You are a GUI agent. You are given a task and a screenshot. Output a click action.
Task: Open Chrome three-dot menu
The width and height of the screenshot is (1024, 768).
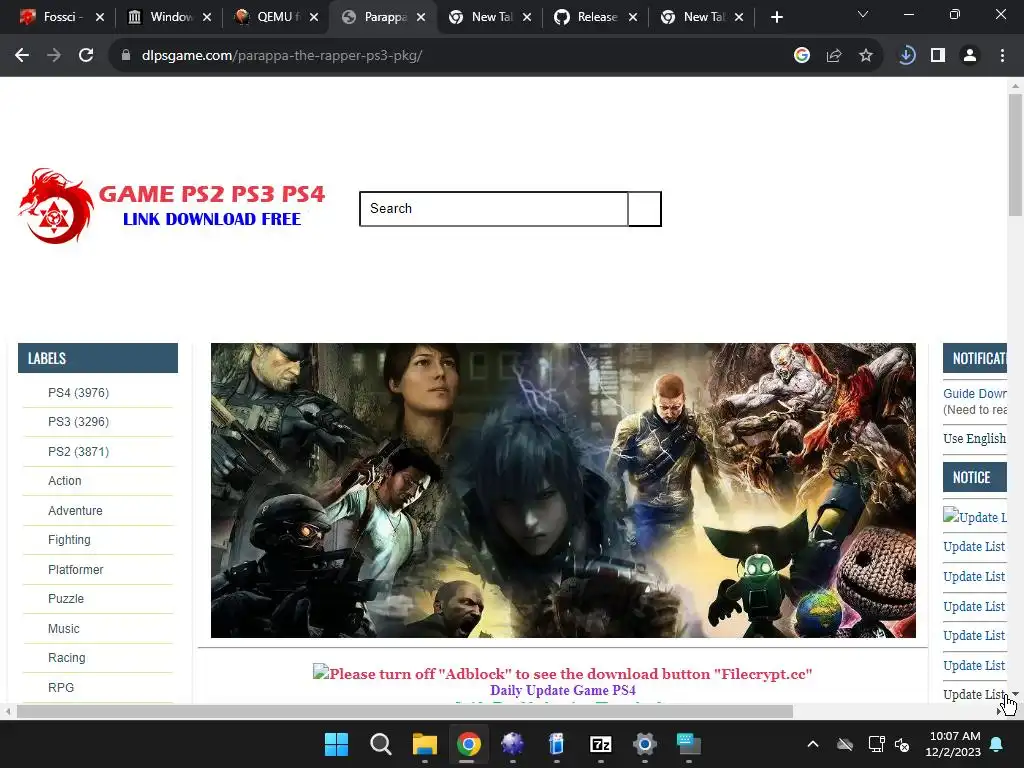coord(1002,56)
